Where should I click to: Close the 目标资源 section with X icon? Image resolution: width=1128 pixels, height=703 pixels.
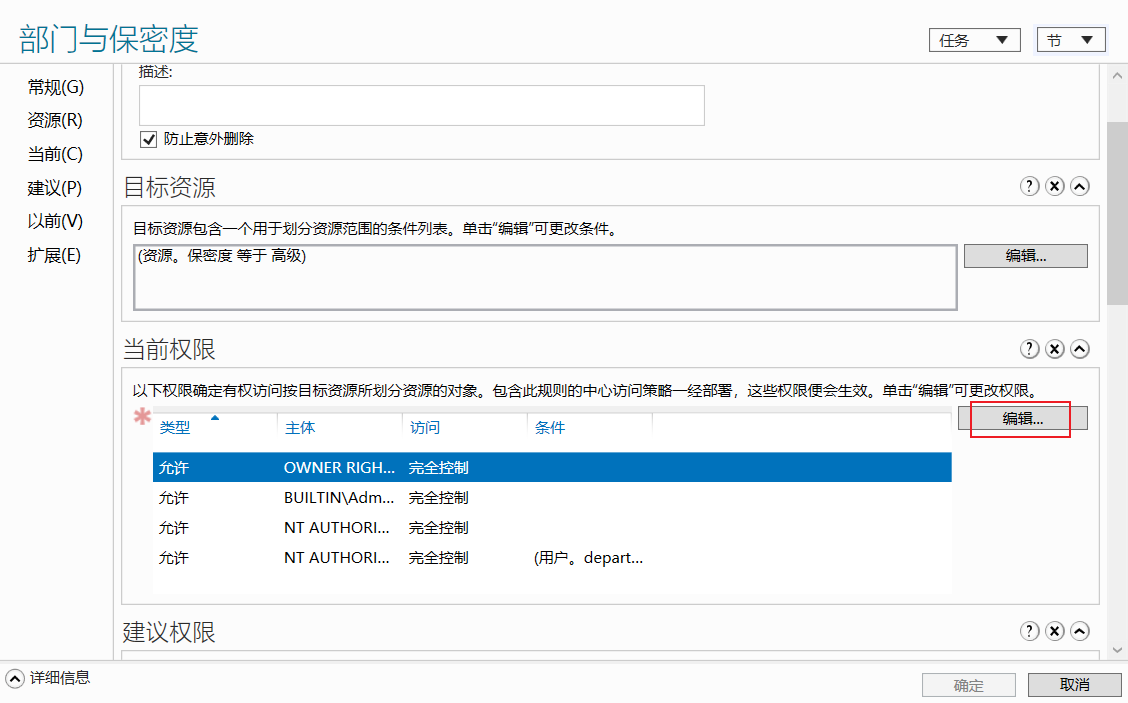[1055, 186]
